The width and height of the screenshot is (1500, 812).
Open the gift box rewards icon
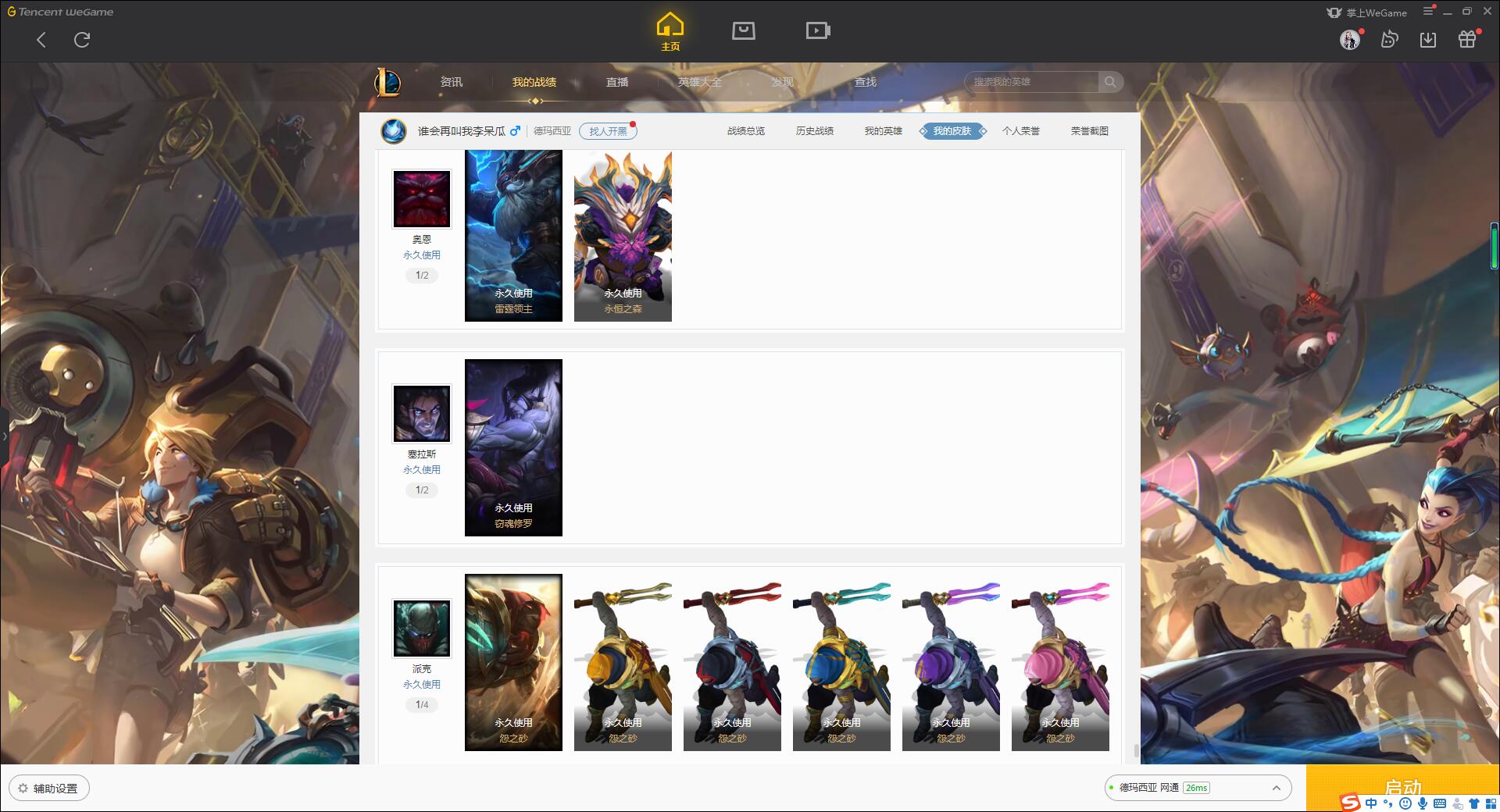tap(1467, 39)
